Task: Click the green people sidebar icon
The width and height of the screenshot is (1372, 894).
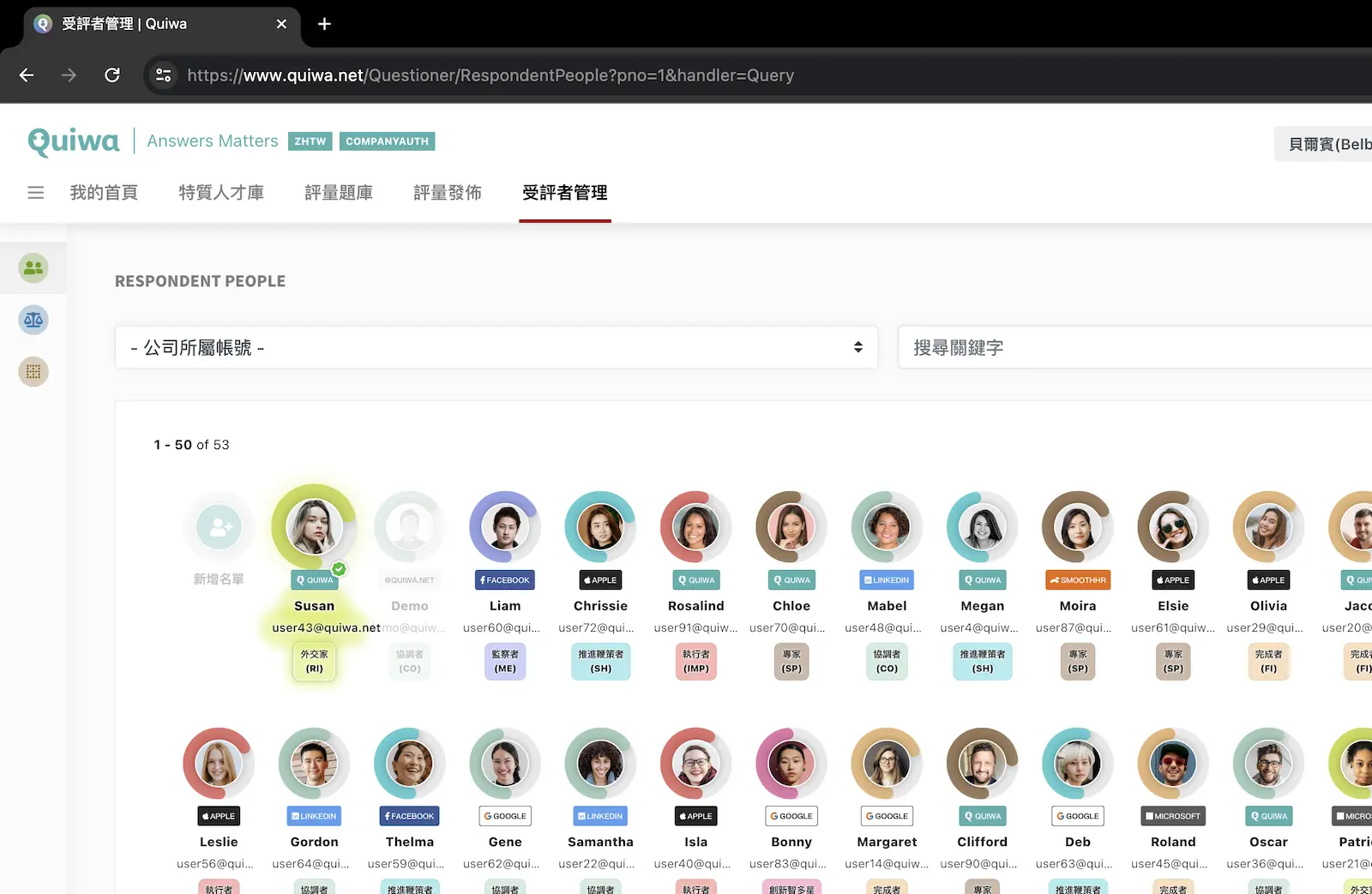Action: click(x=33, y=268)
